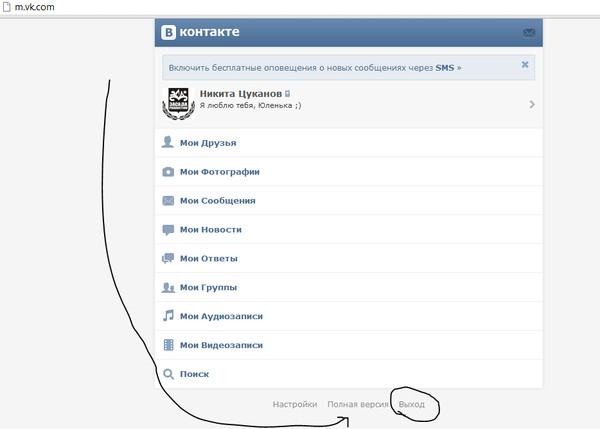The image size is (600, 429).
Task: Open Мои Ответы menu item
Action: coord(349,258)
